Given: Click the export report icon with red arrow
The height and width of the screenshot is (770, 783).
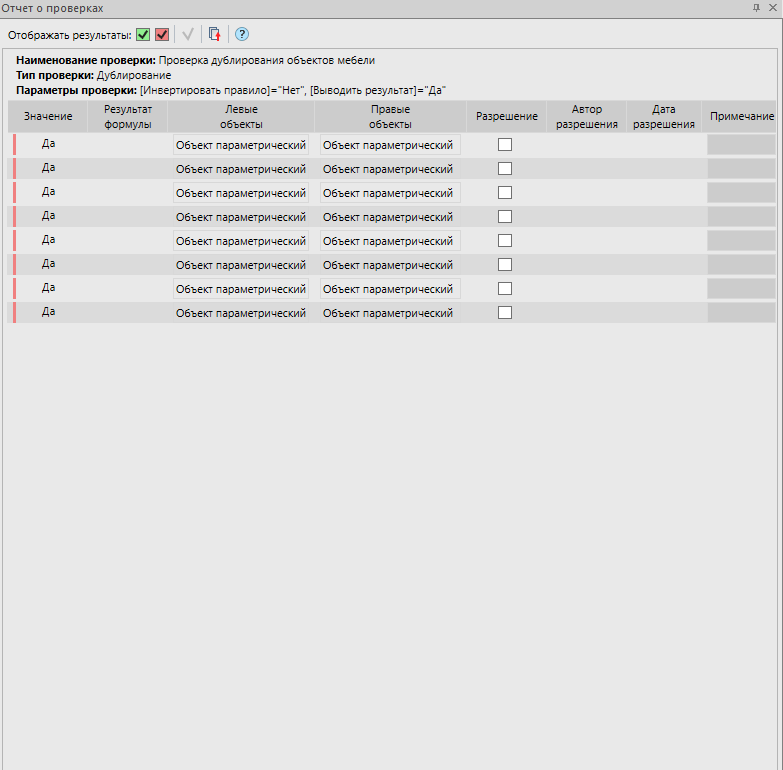Looking at the screenshot, I should click(x=214, y=34).
